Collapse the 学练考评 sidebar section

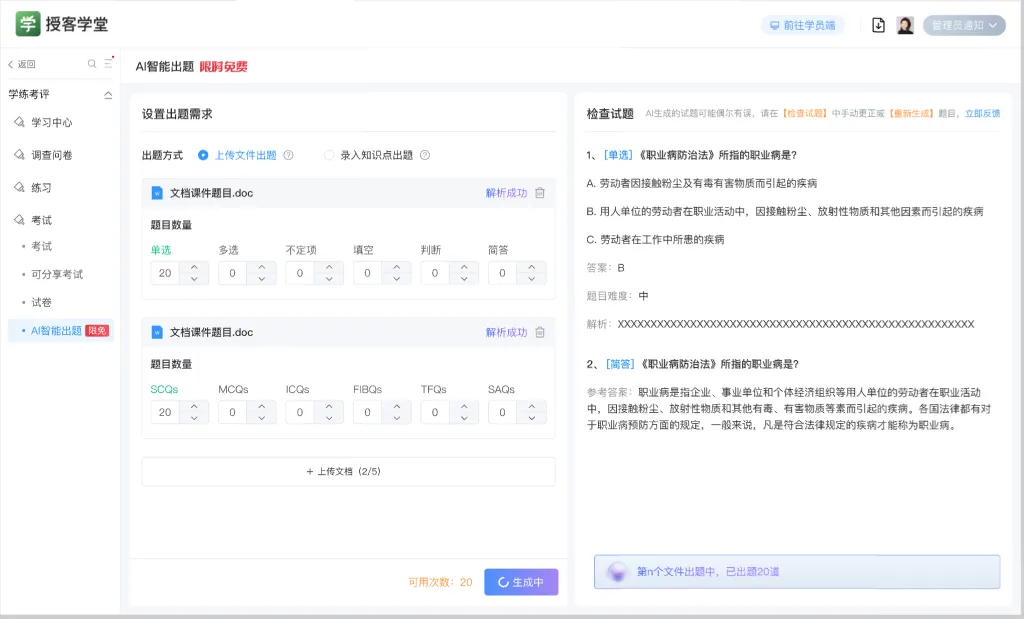(x=108, y=95)
